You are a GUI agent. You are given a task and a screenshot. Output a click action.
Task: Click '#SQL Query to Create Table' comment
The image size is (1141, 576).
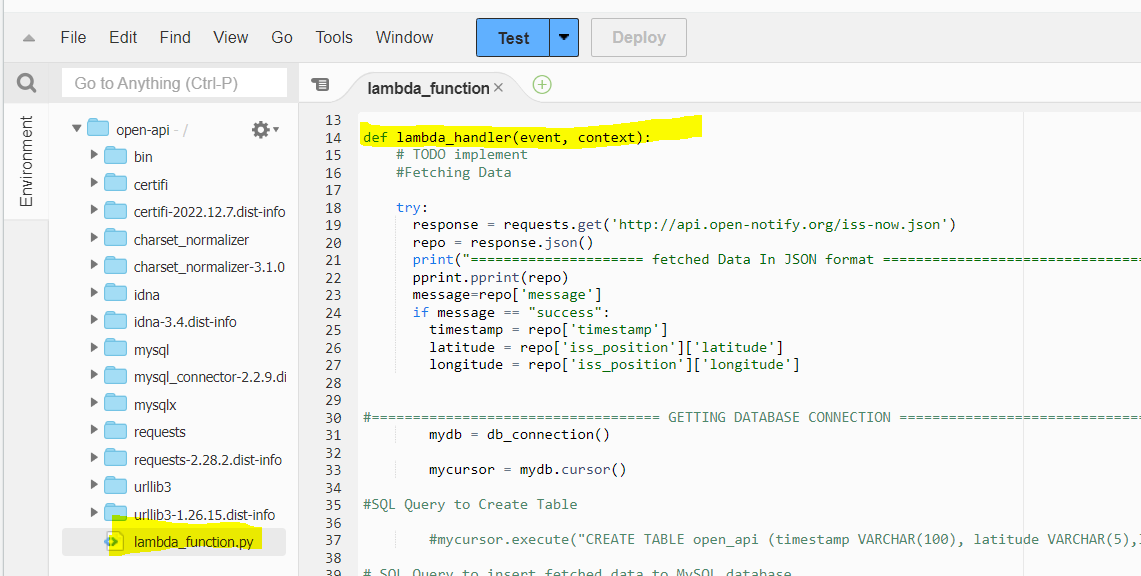tap(470, 505)
